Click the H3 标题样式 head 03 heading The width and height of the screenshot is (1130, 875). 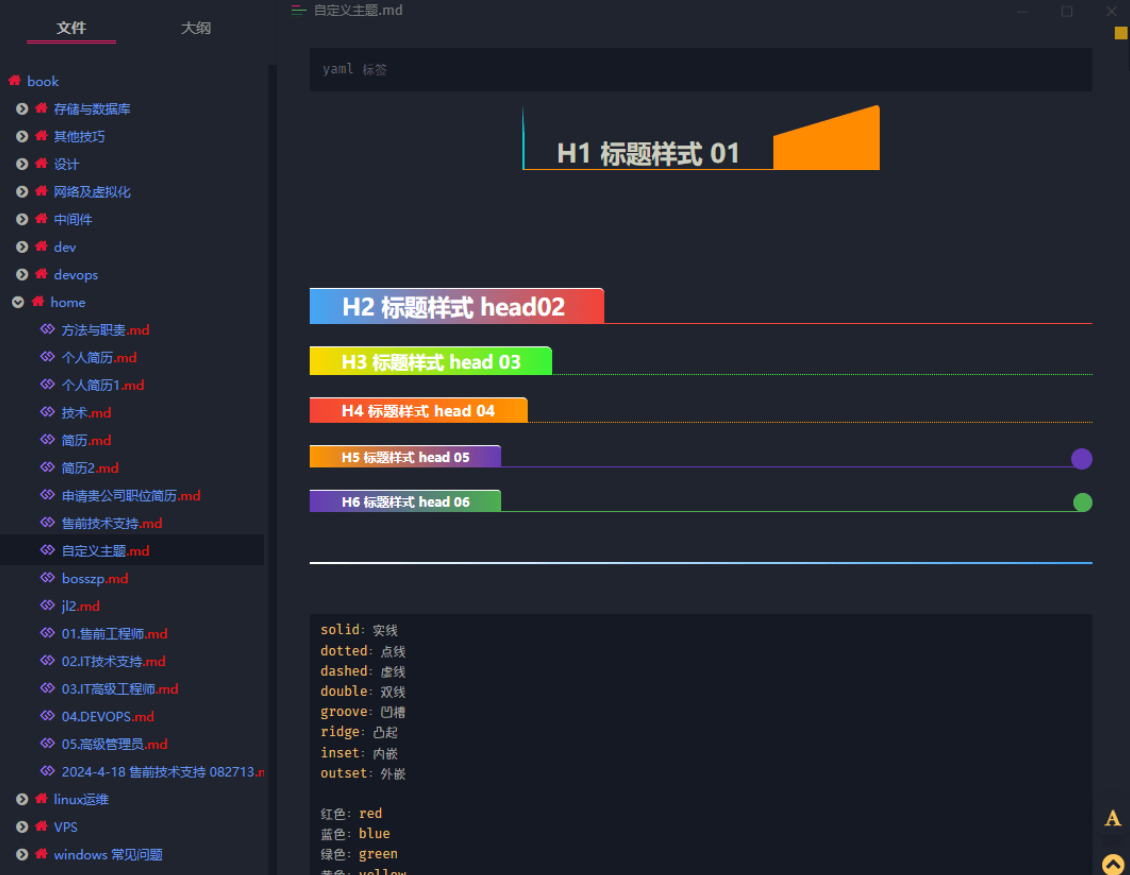tap(431, 362)
